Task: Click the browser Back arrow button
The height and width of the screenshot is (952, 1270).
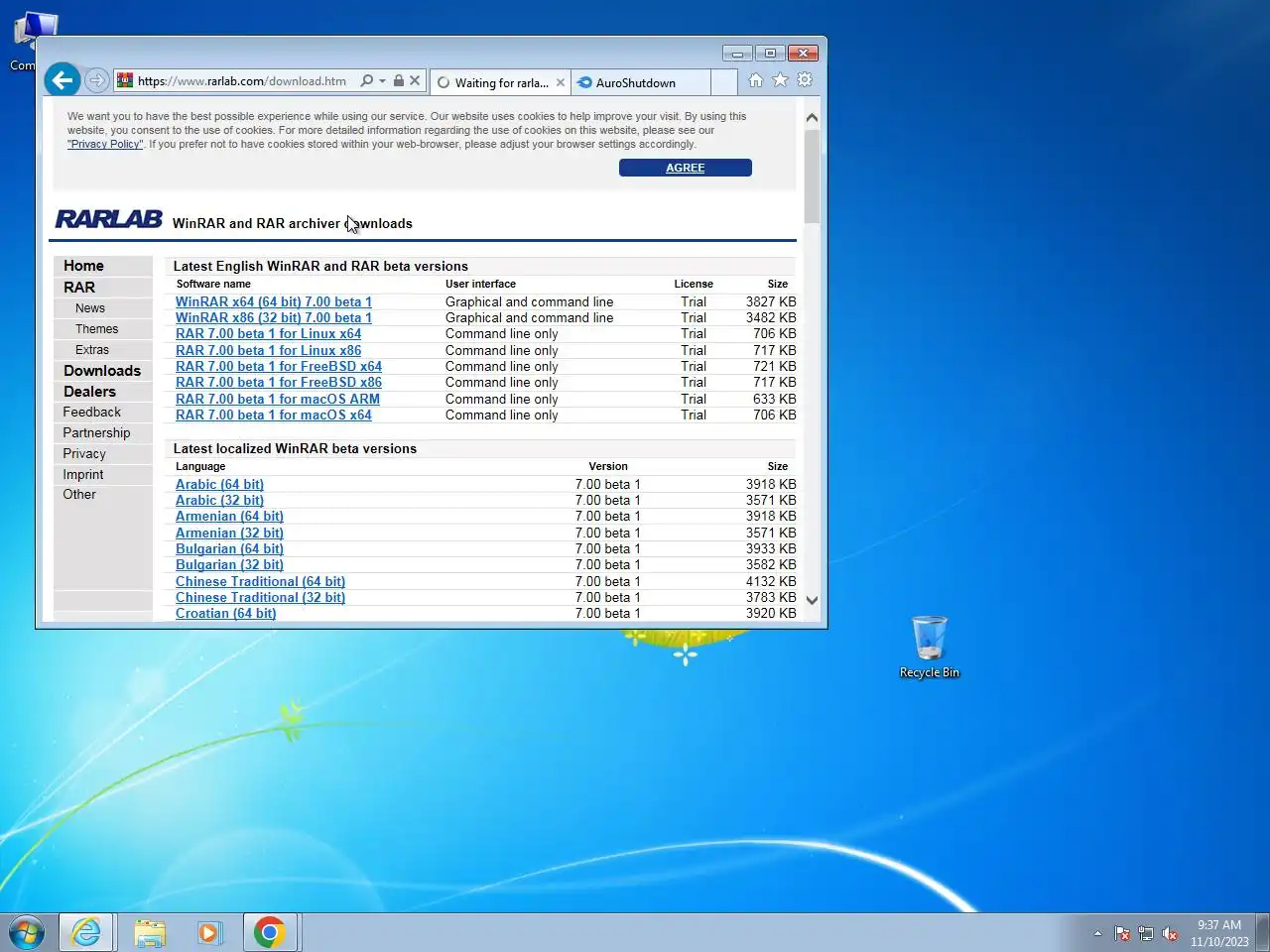Action: point(62,80)
